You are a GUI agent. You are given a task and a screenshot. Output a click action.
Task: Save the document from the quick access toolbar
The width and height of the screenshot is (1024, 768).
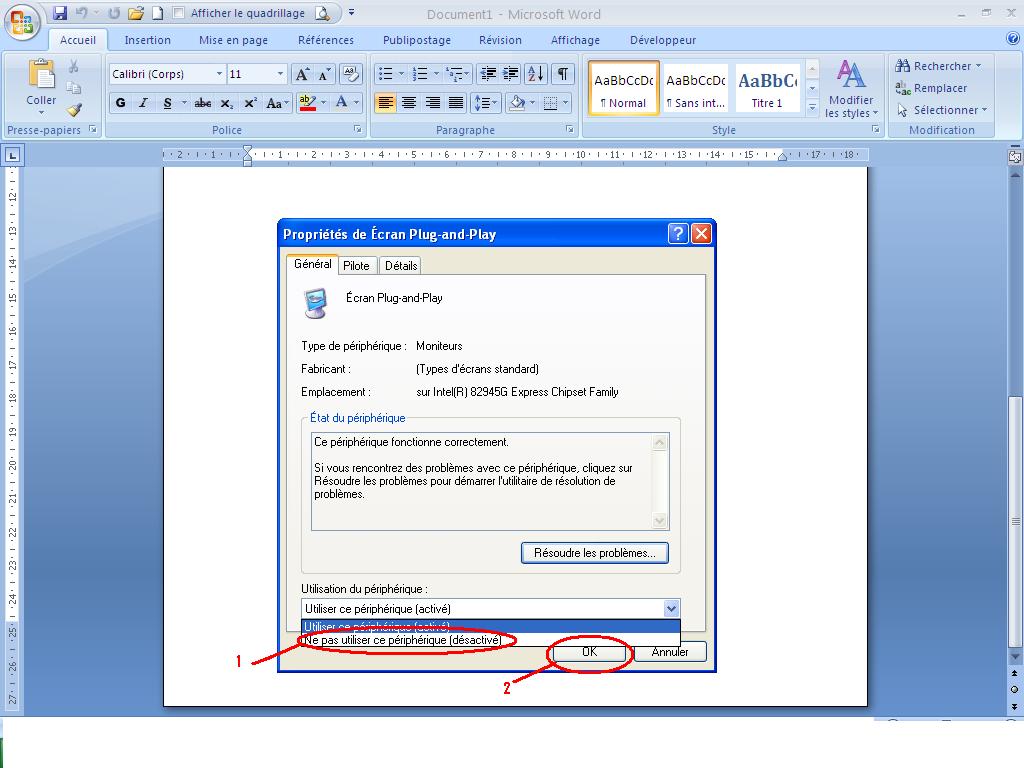tap(60, 13)
